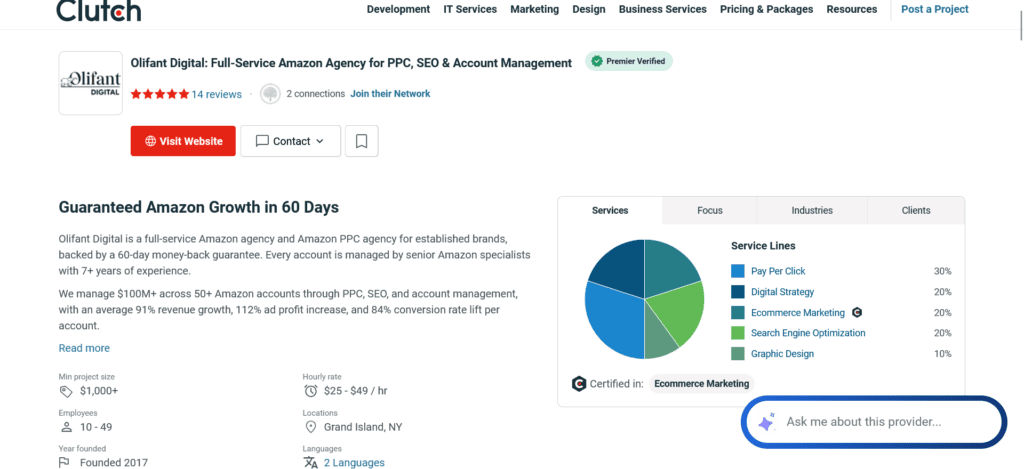Open the 2 Languages link
Screen dimensions: 1024x469
coord(354,462)
